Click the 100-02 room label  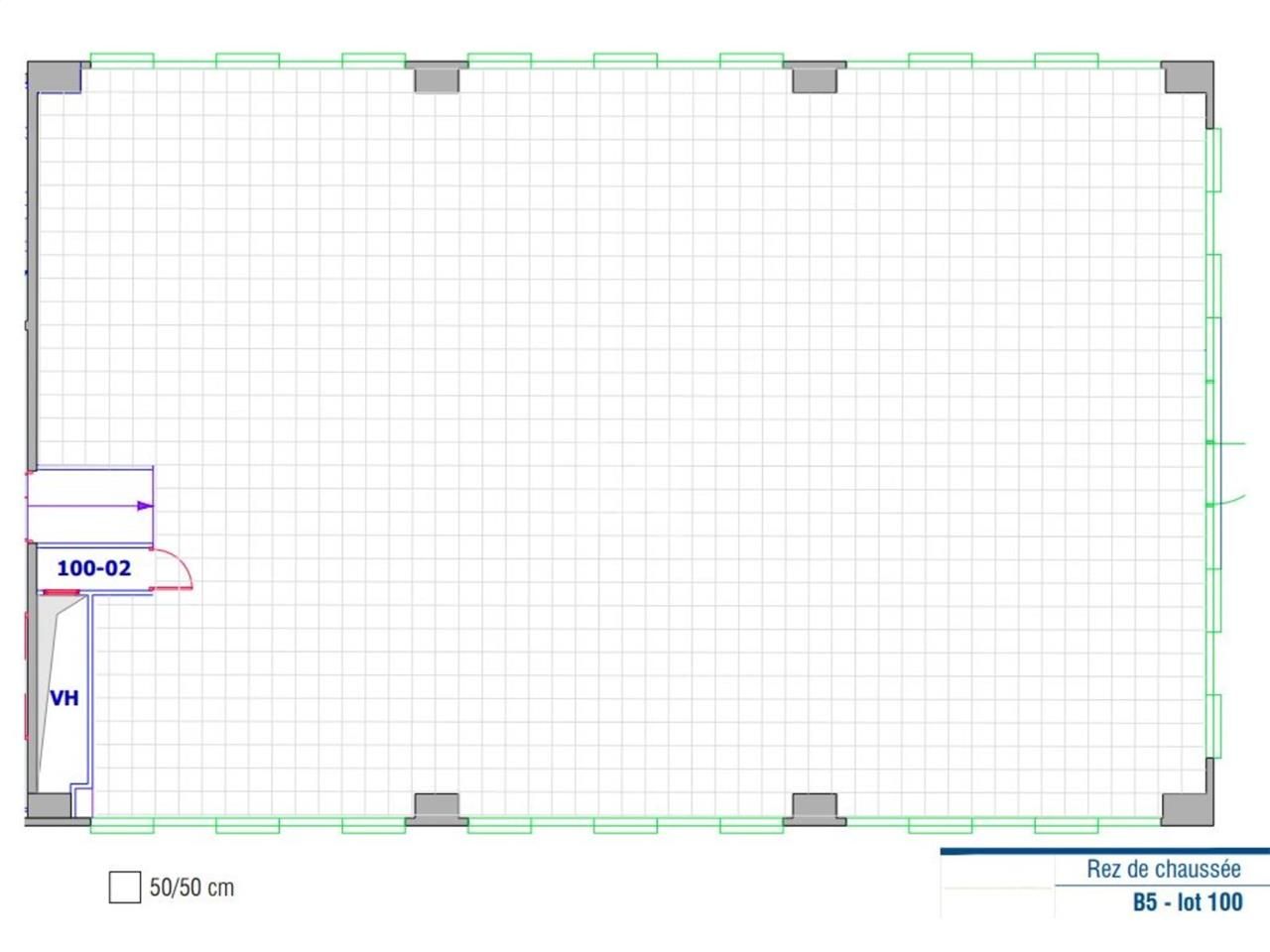pyautogui.click(x=93, y=568)
